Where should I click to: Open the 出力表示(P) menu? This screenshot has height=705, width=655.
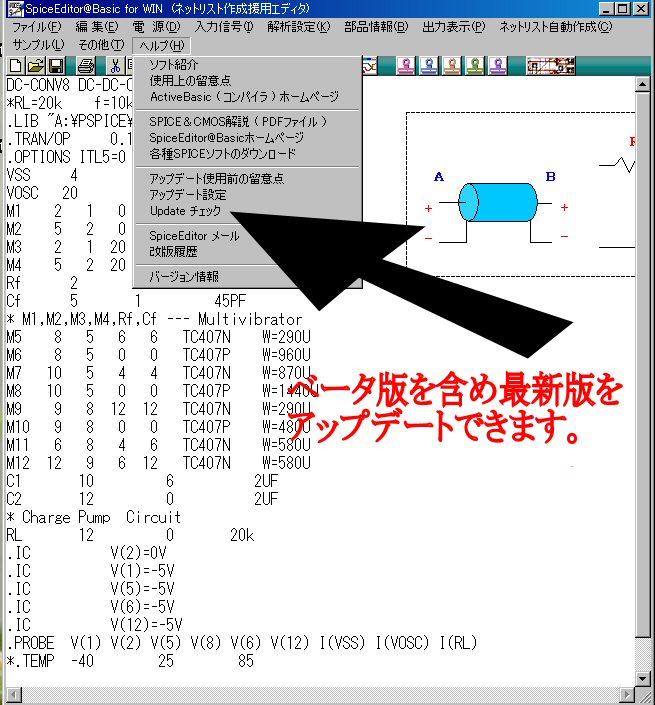pos(454,27)
